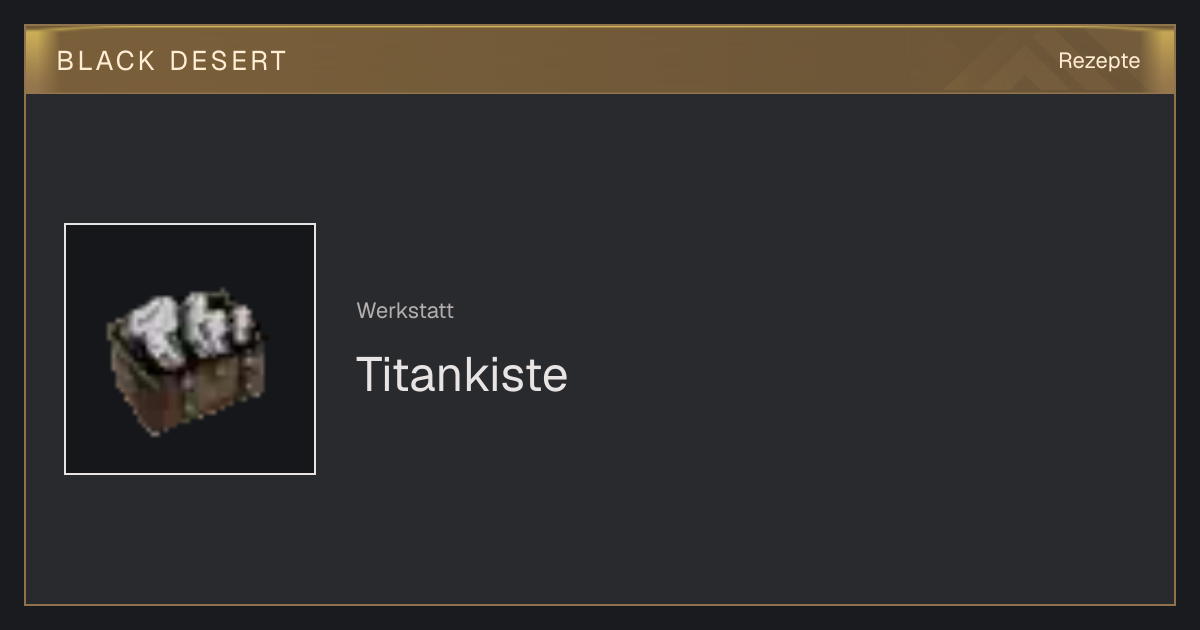Click the BLACK DESERT logo text
The image size is (1200, 630).
point(172,61)
